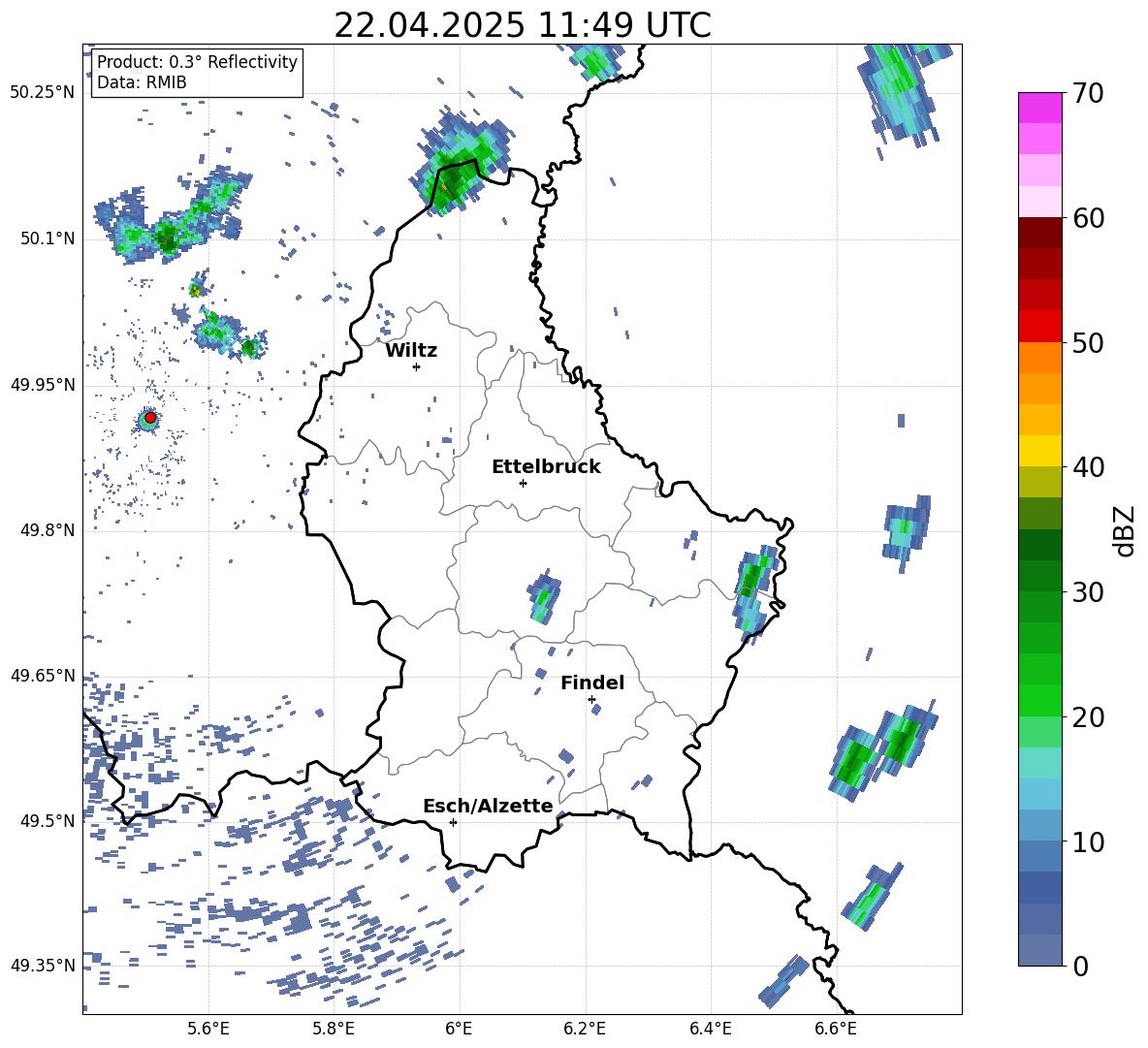The width and height of the screenshot is (1148, 1048).
Task: Click the Findel station cross marker
Action: [591, 700]
